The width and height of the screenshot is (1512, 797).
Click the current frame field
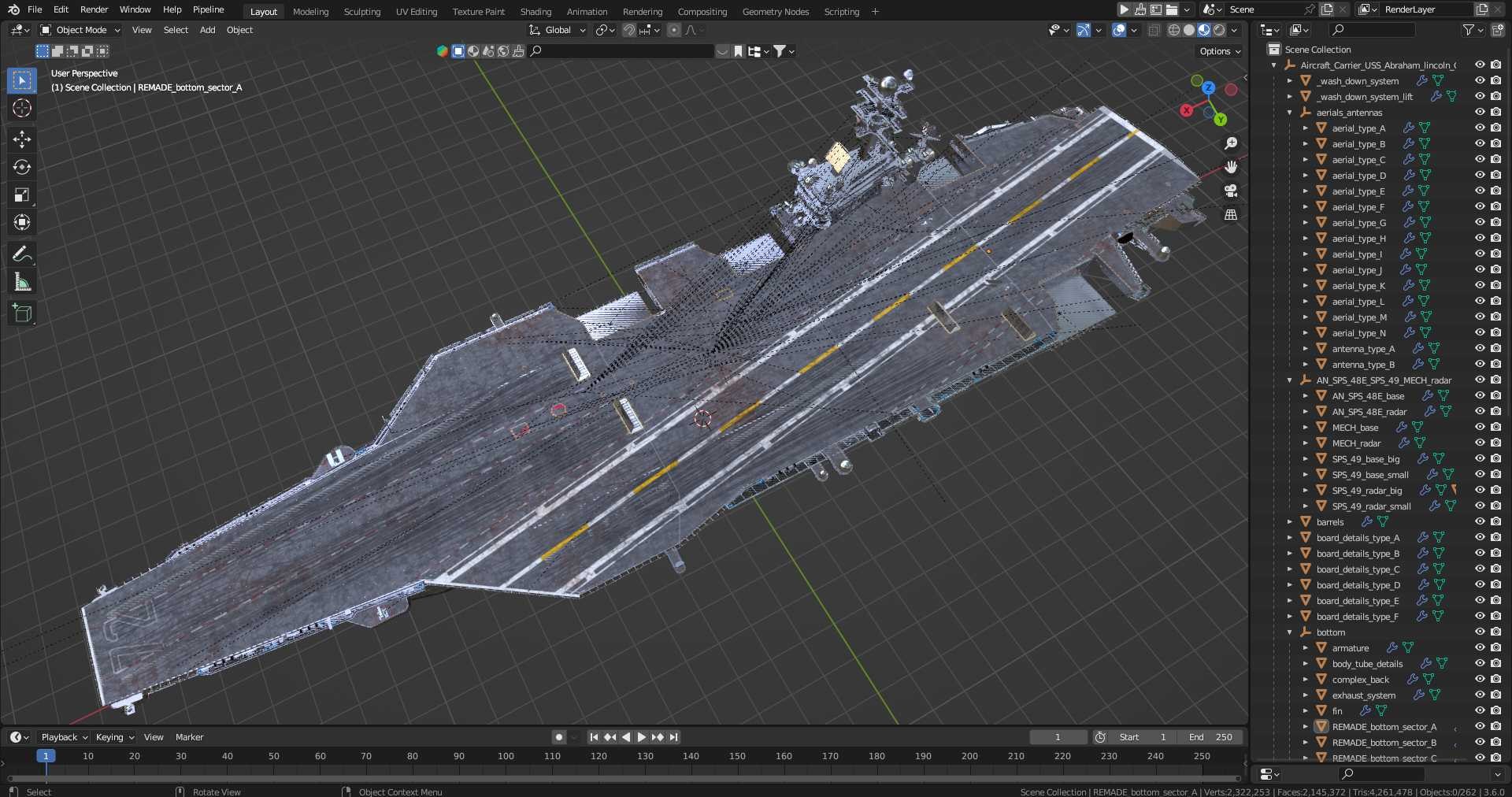click(x=1058, y=737)
